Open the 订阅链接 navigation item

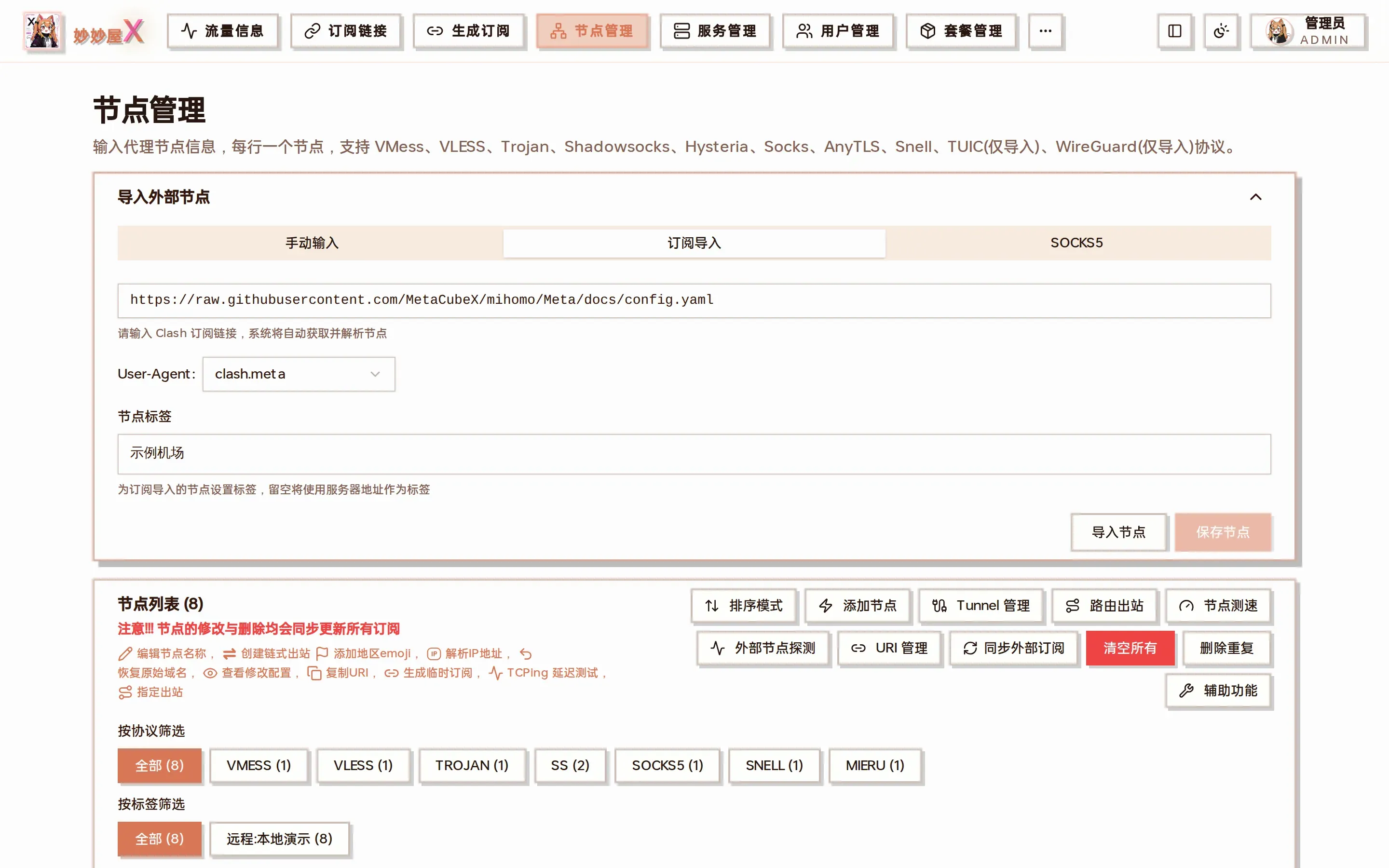click(x=345, y=31)
